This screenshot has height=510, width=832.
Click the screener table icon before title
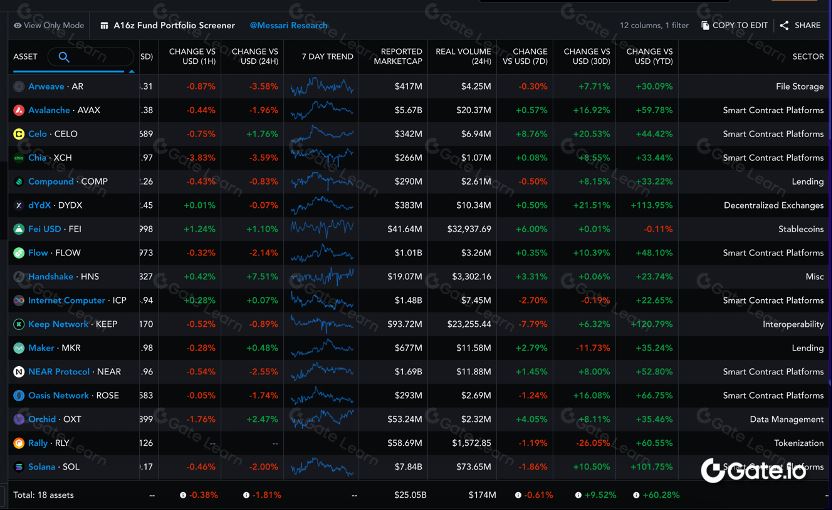tap(104, 25)
